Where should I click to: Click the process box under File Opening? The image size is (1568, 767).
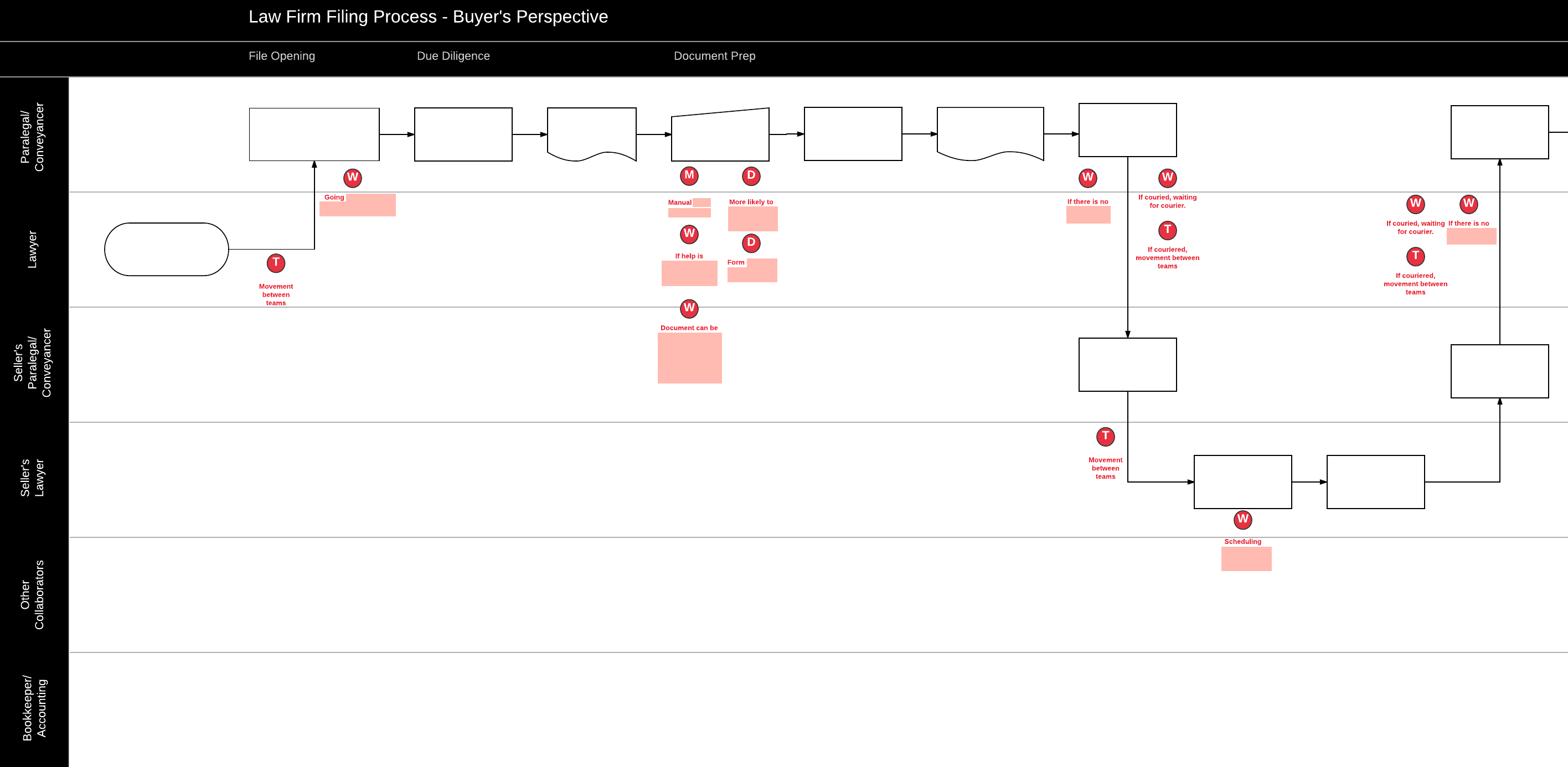click(x=314, y=134)
